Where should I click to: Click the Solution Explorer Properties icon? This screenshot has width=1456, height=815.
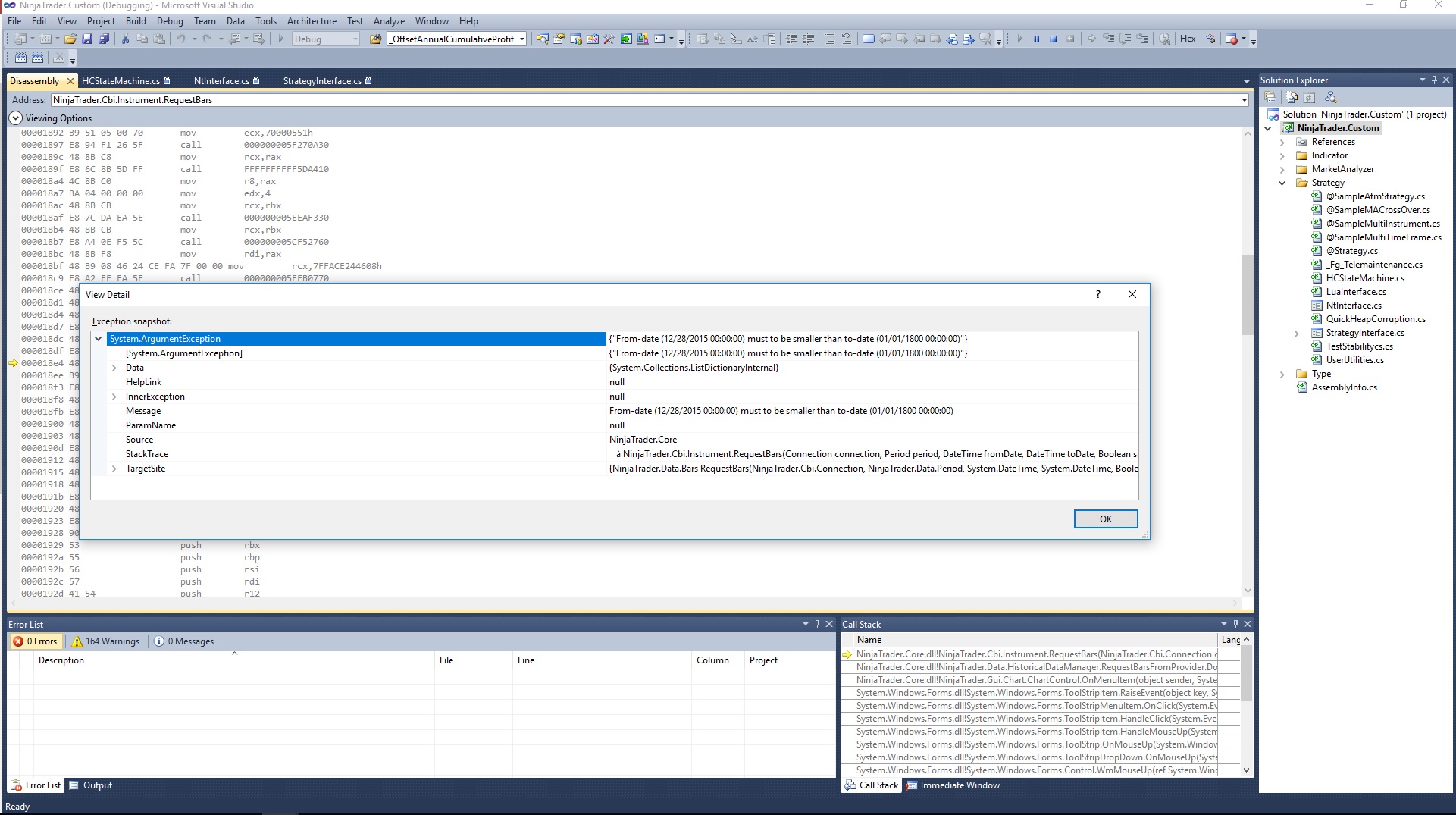[x=1271, y=98]
